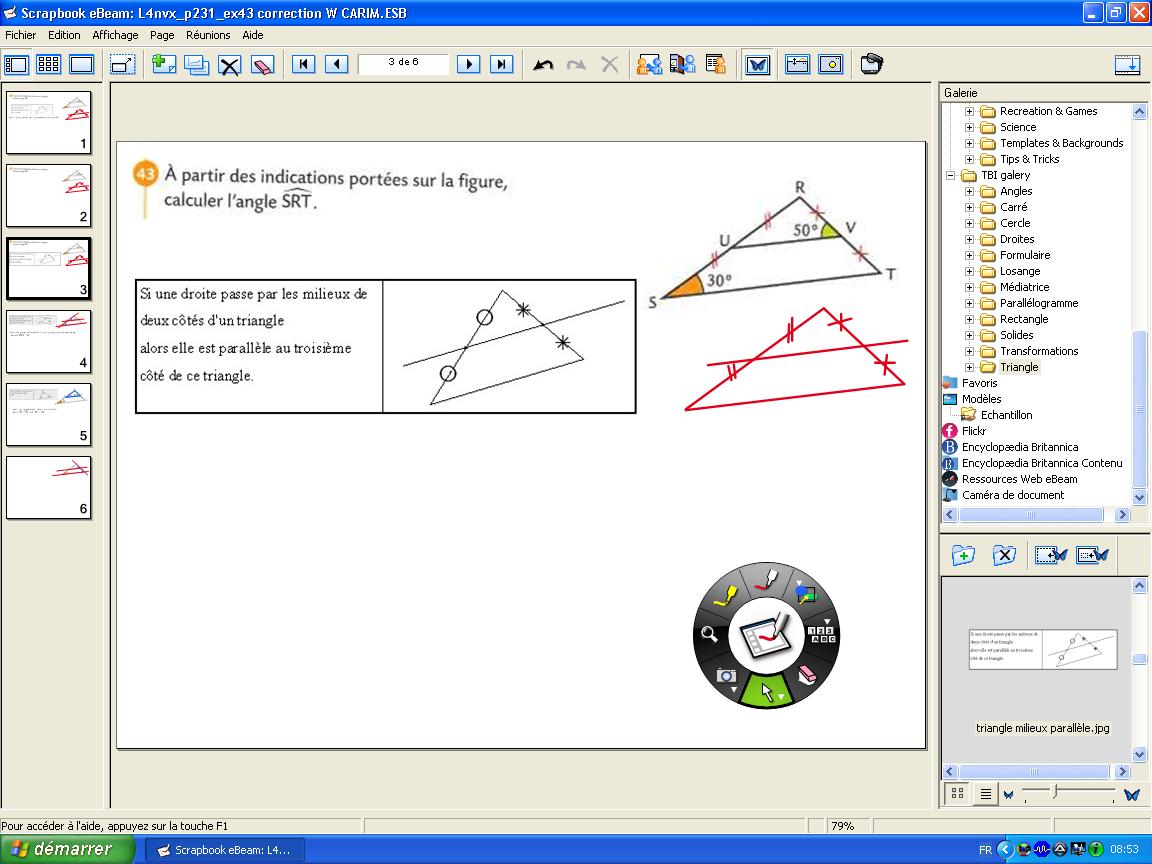Image resolution: width=1152 pixels, height=864 pixels.
Task: Open the Affichage menu
Action: point(115,35)
